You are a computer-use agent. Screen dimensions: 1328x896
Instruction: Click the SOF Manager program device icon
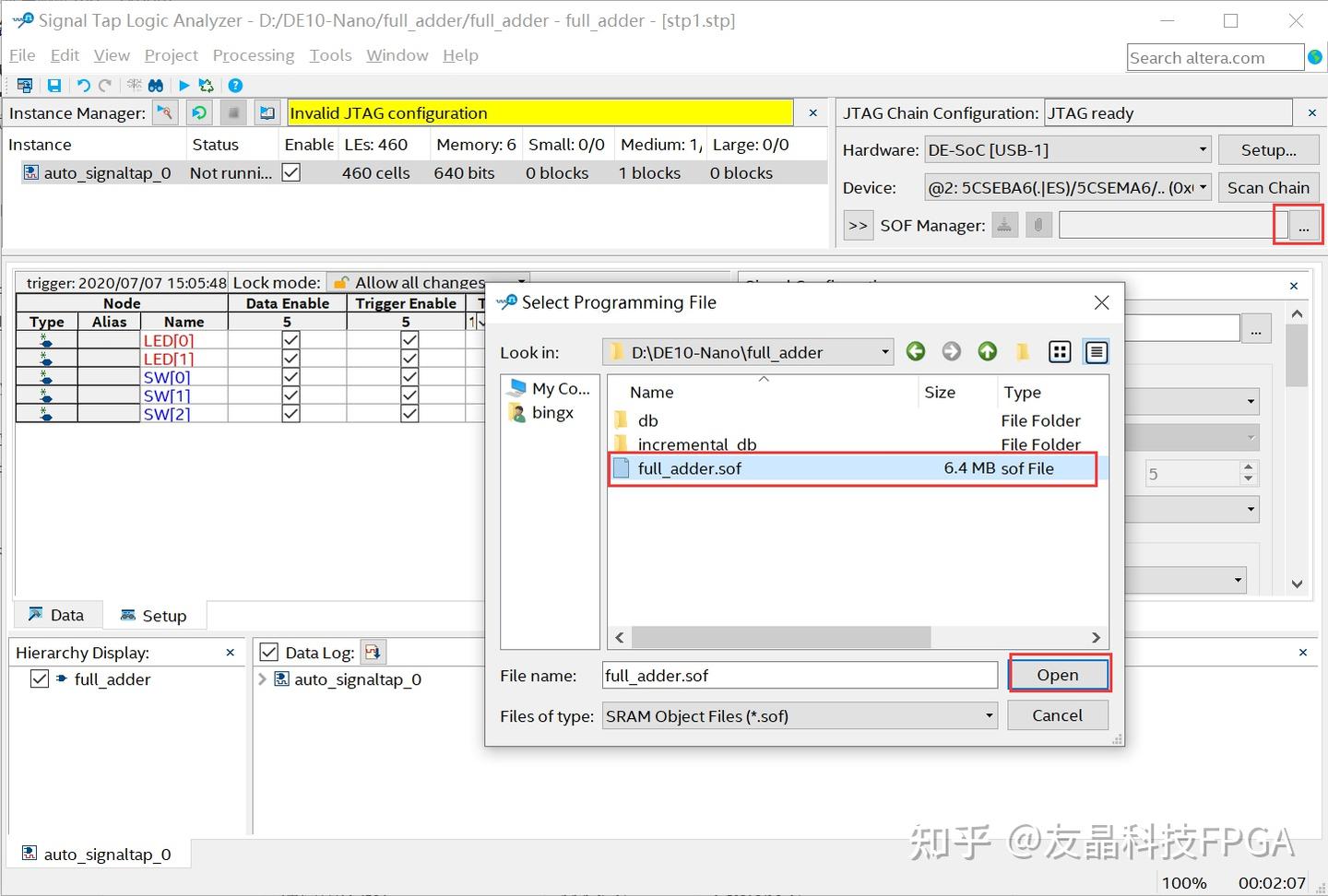[1004, 224]
